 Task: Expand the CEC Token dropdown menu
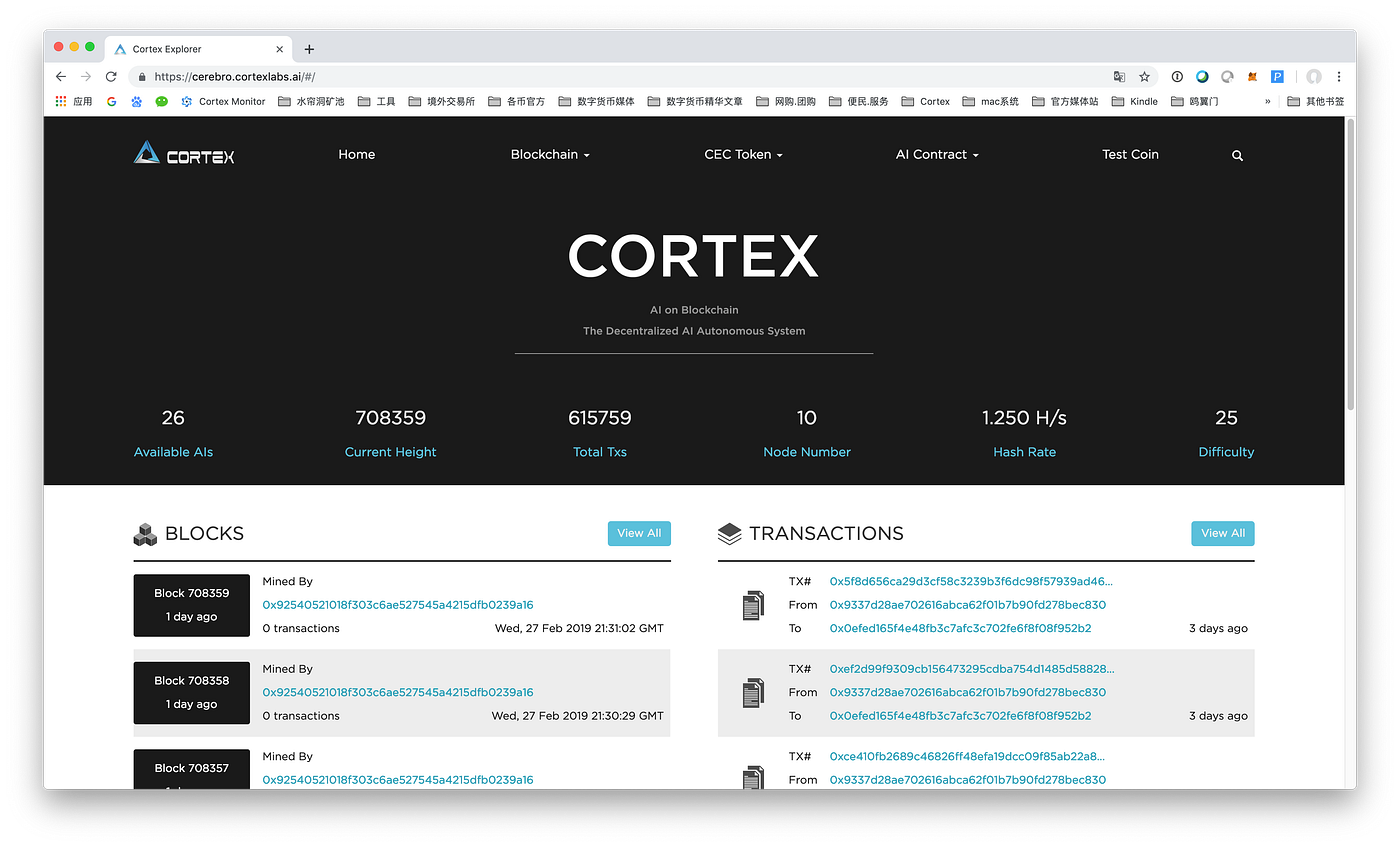pos(743,154)
